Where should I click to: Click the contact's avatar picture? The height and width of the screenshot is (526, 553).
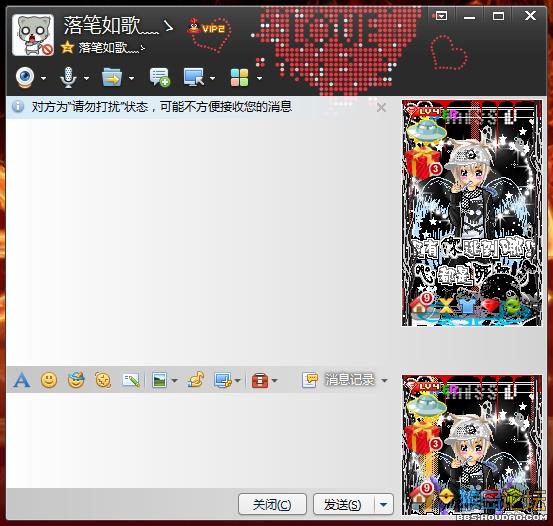(33, 35)
